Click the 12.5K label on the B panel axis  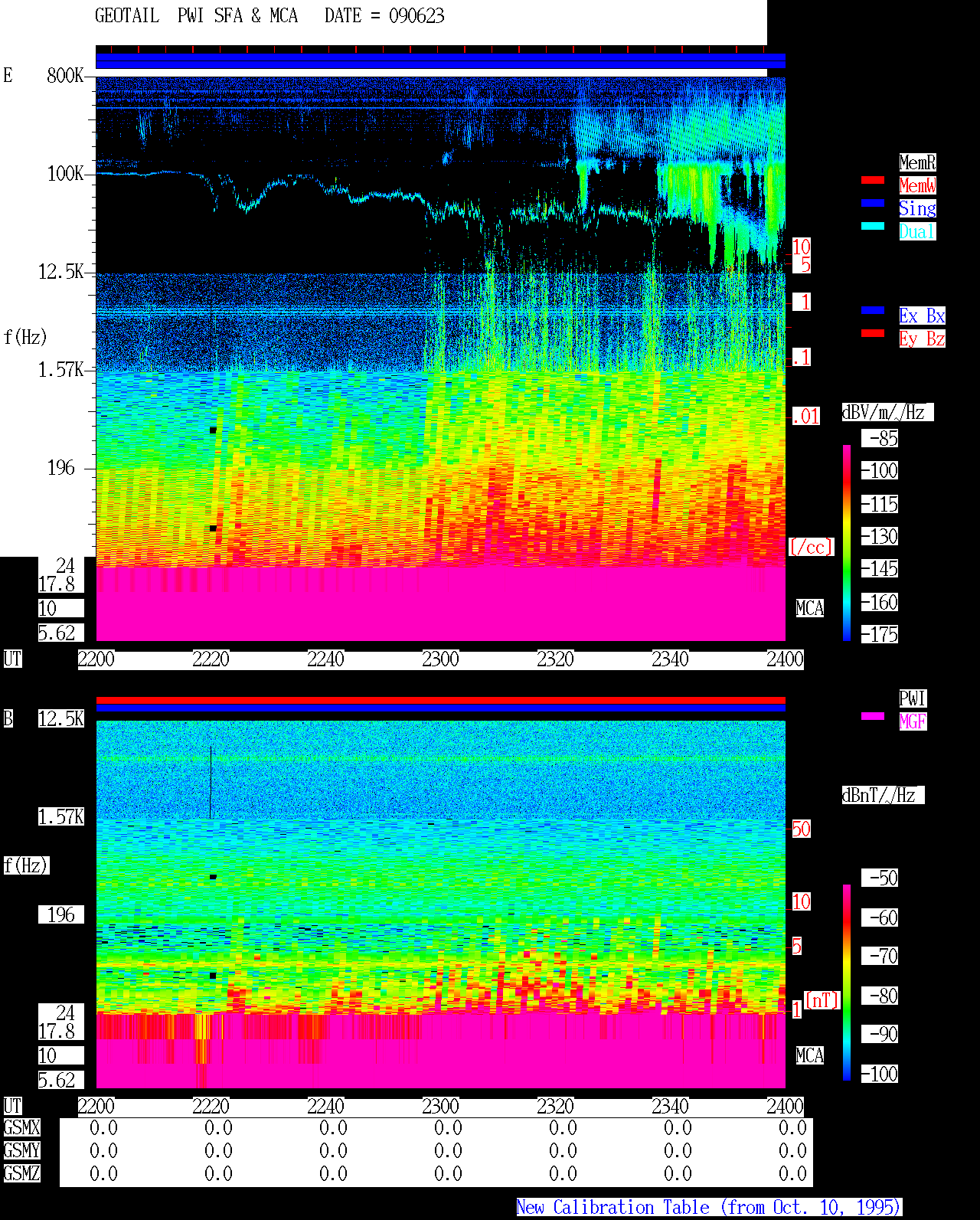[x=61, y=718]
